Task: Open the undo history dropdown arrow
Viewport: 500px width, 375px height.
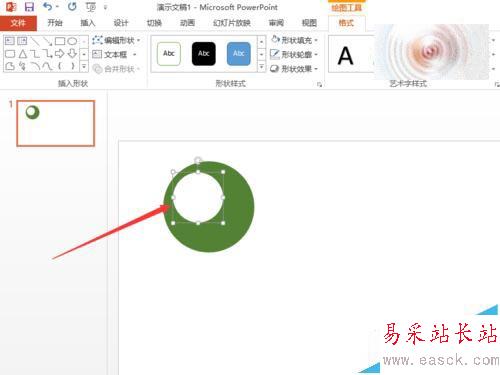Action: (57, 7)
